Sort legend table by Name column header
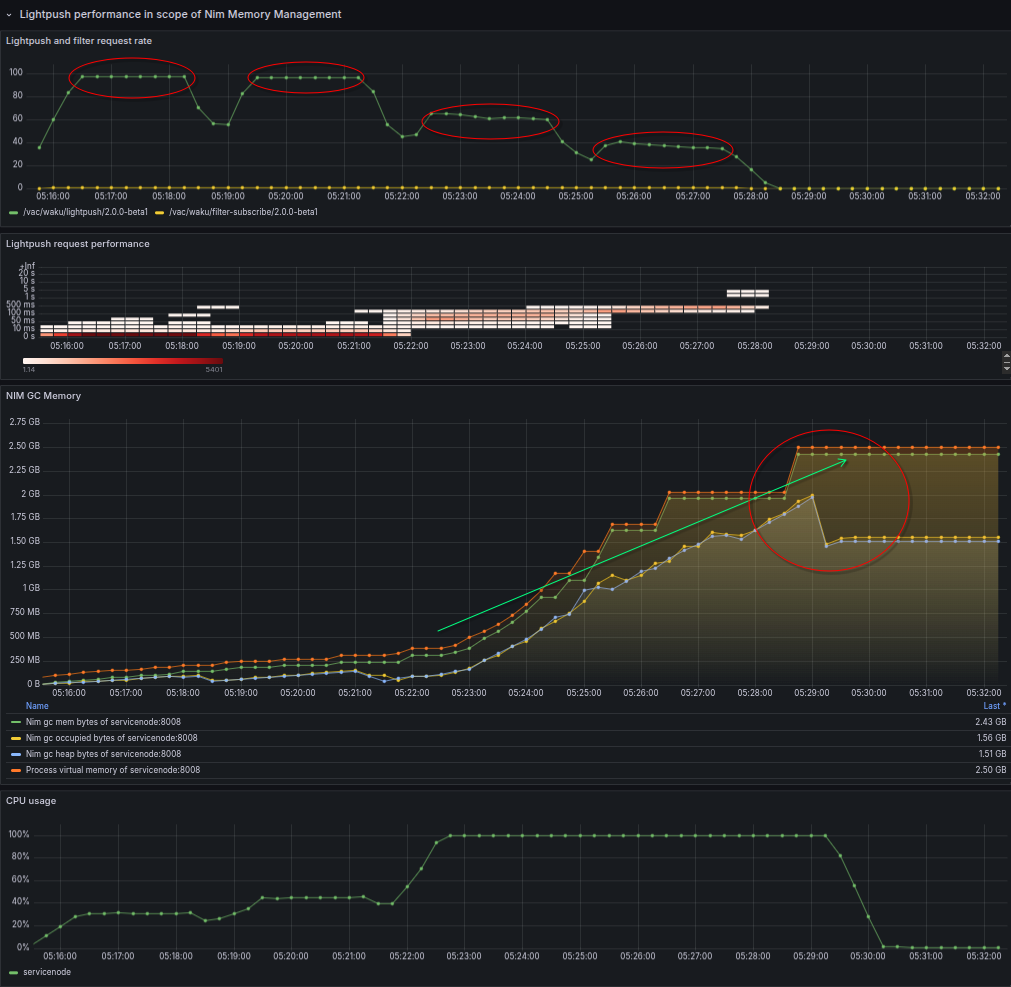The image size is (1011, 987). [x=37, y=706]
